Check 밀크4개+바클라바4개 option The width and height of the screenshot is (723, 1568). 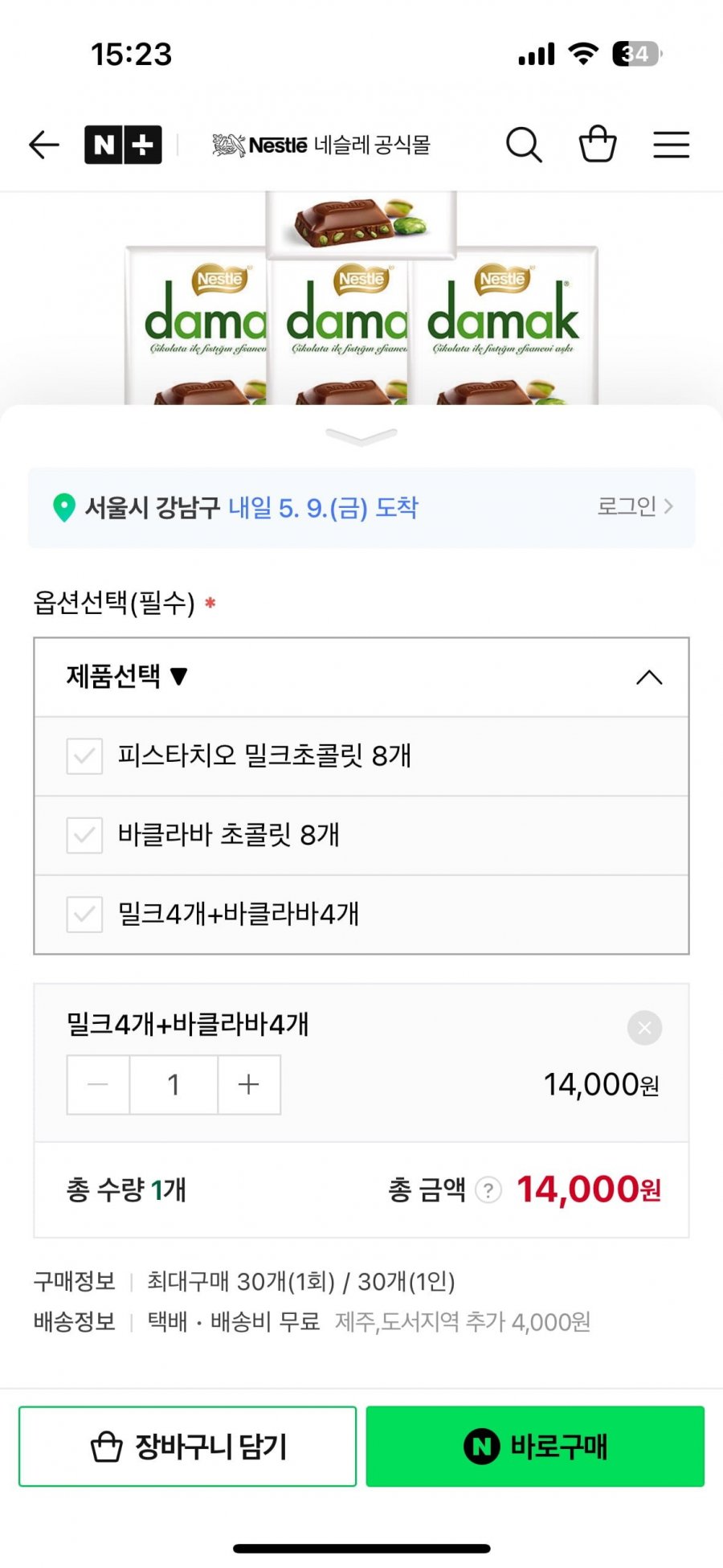pos(361,914)
